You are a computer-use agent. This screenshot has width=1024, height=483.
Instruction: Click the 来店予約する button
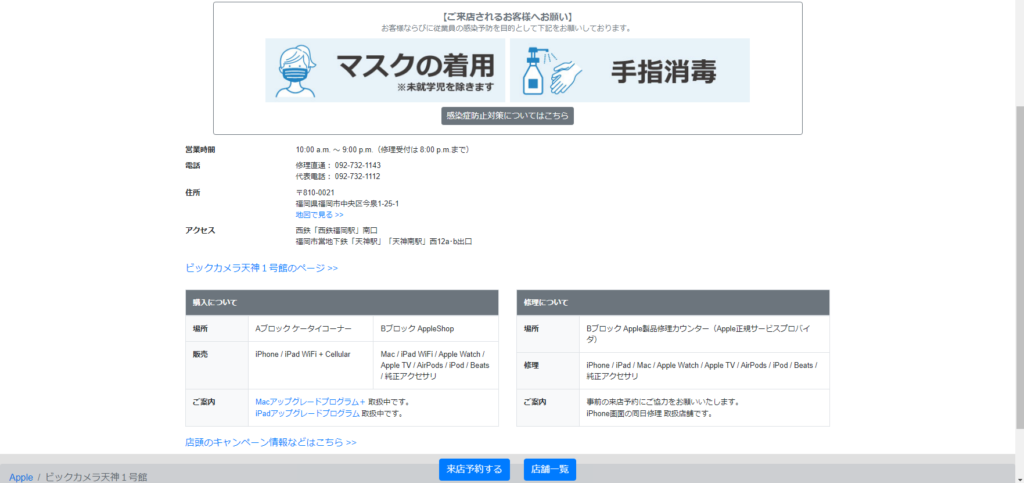[x=475, y=469]
